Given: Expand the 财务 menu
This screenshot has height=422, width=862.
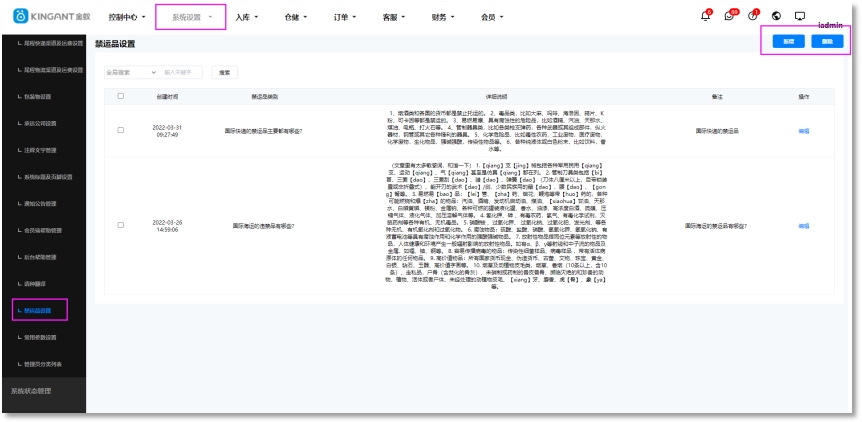Looking at the screenshot, I should tap(443, 17).
